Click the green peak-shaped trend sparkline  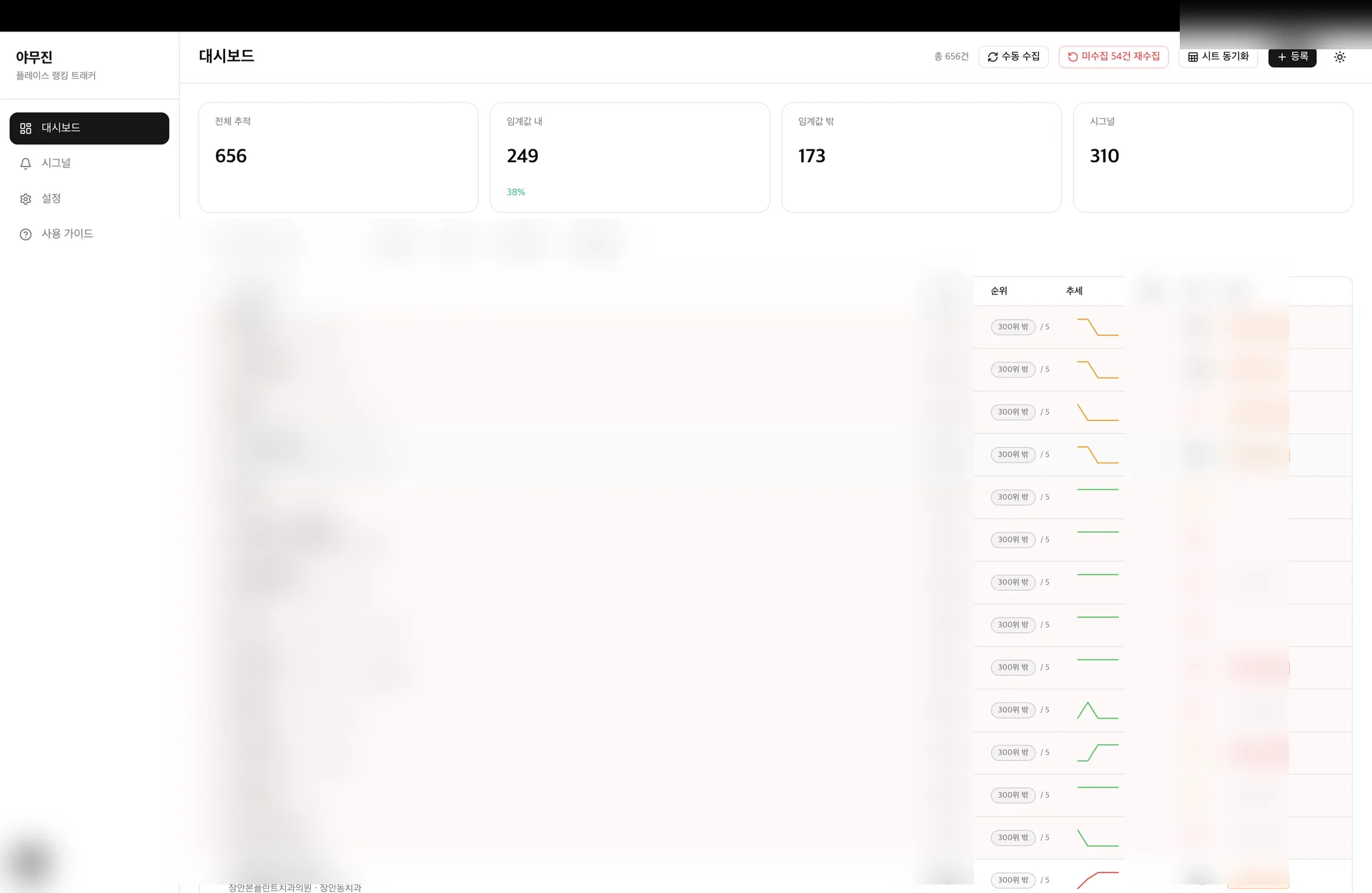pyautogui.click(x=1097, y=711)
